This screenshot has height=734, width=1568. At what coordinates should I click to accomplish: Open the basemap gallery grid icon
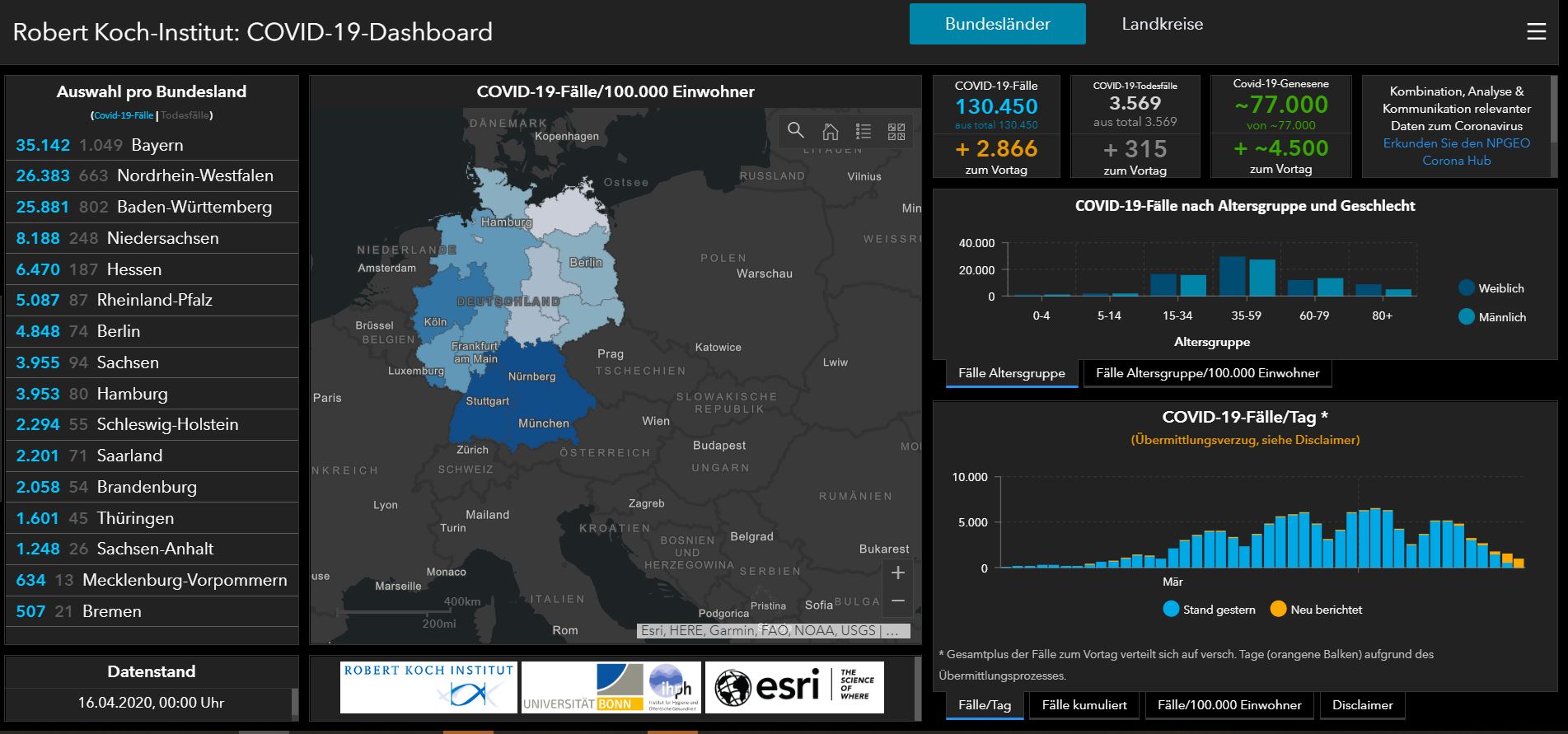896,131
